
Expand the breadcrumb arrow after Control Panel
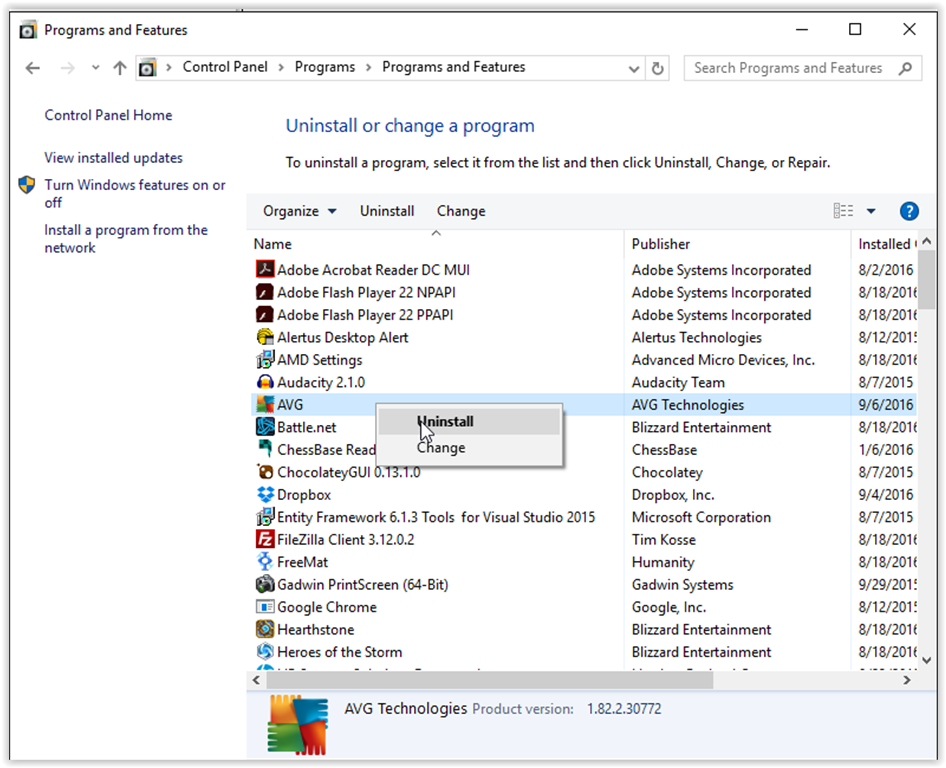[281, 68]
